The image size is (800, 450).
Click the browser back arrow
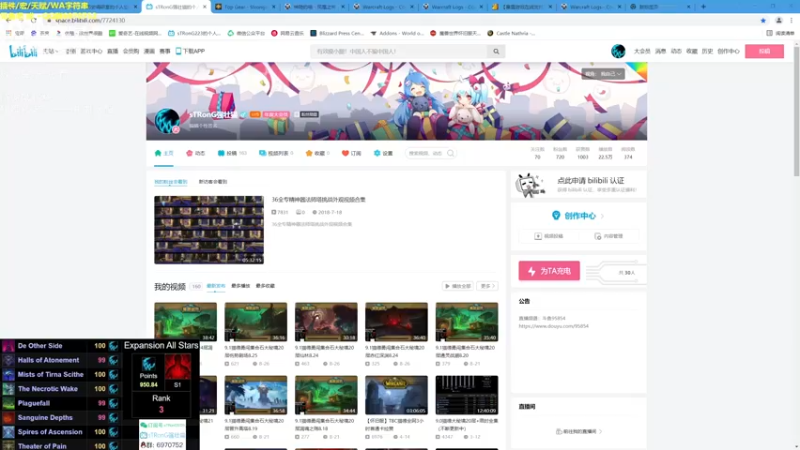click(x=9, y=20)
